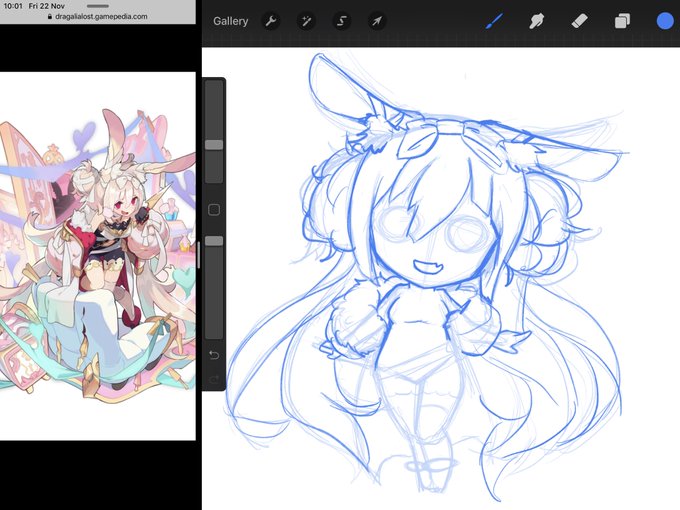Tap the 10:01 clock in status bar

[x=13, y=6]
